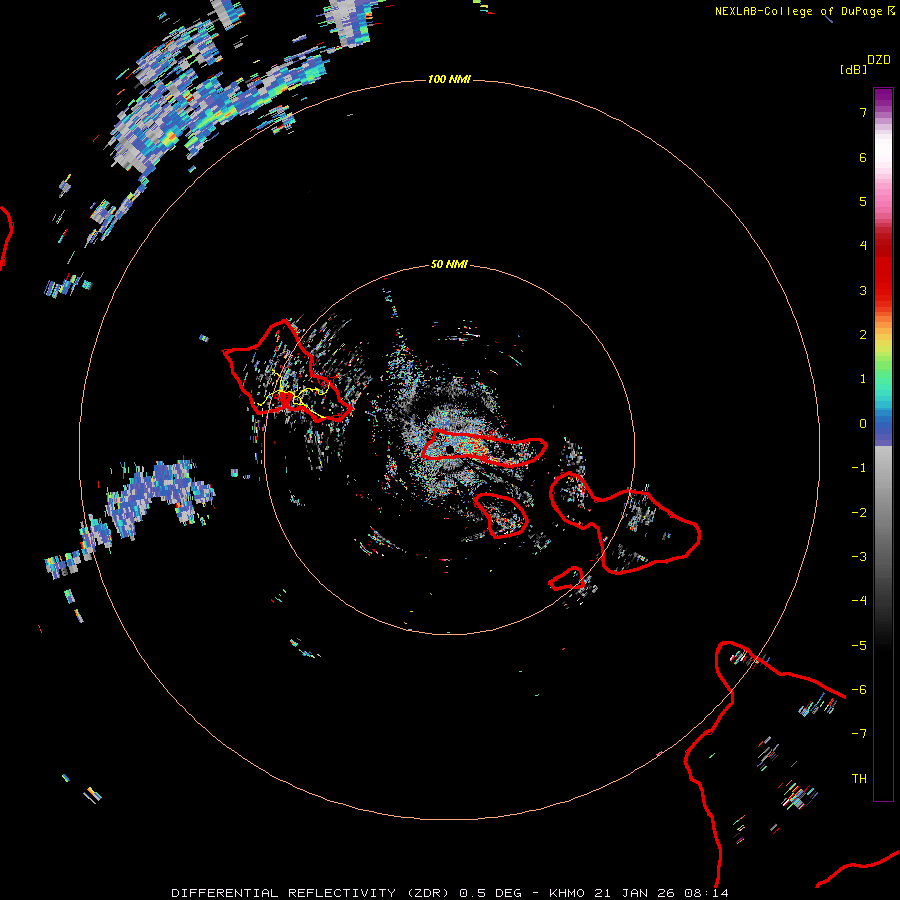Click the NEXLAB-College of DuPage credit text
This screenshot has height=900, width=900.
[x=798, y=11]
